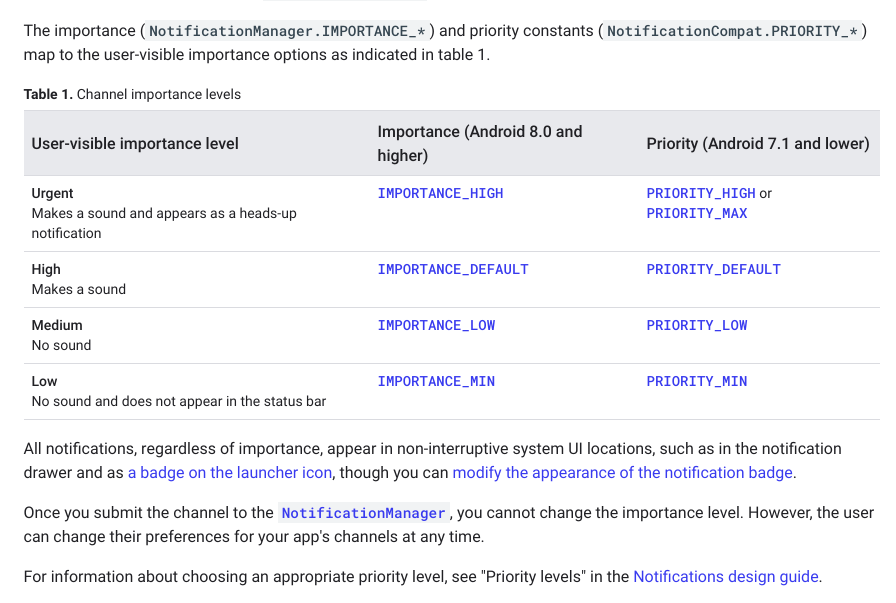Click the highlighted NotificationManager code link

click(x=363, y=513)
